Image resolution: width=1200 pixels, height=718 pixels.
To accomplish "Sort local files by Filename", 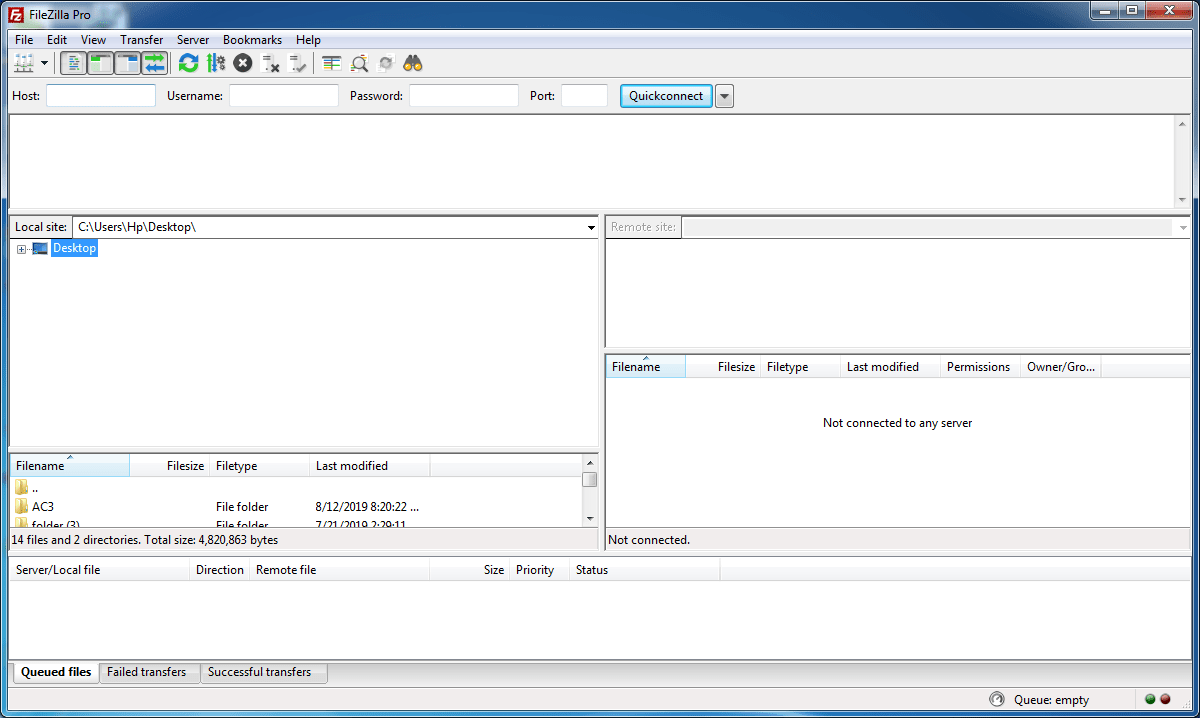I will click(x=69, y=466).
